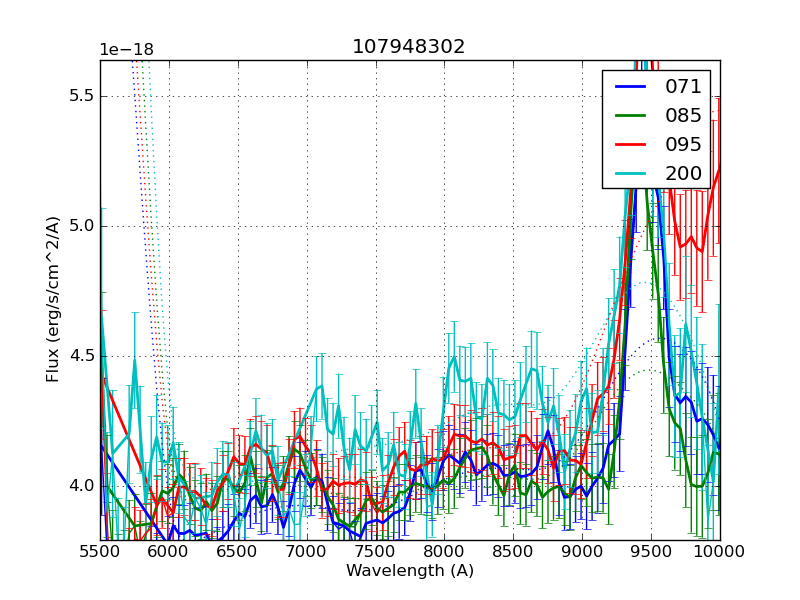Select the 095 legend label
This screenshot has height=600, width=800.
[x=683, y=145]
